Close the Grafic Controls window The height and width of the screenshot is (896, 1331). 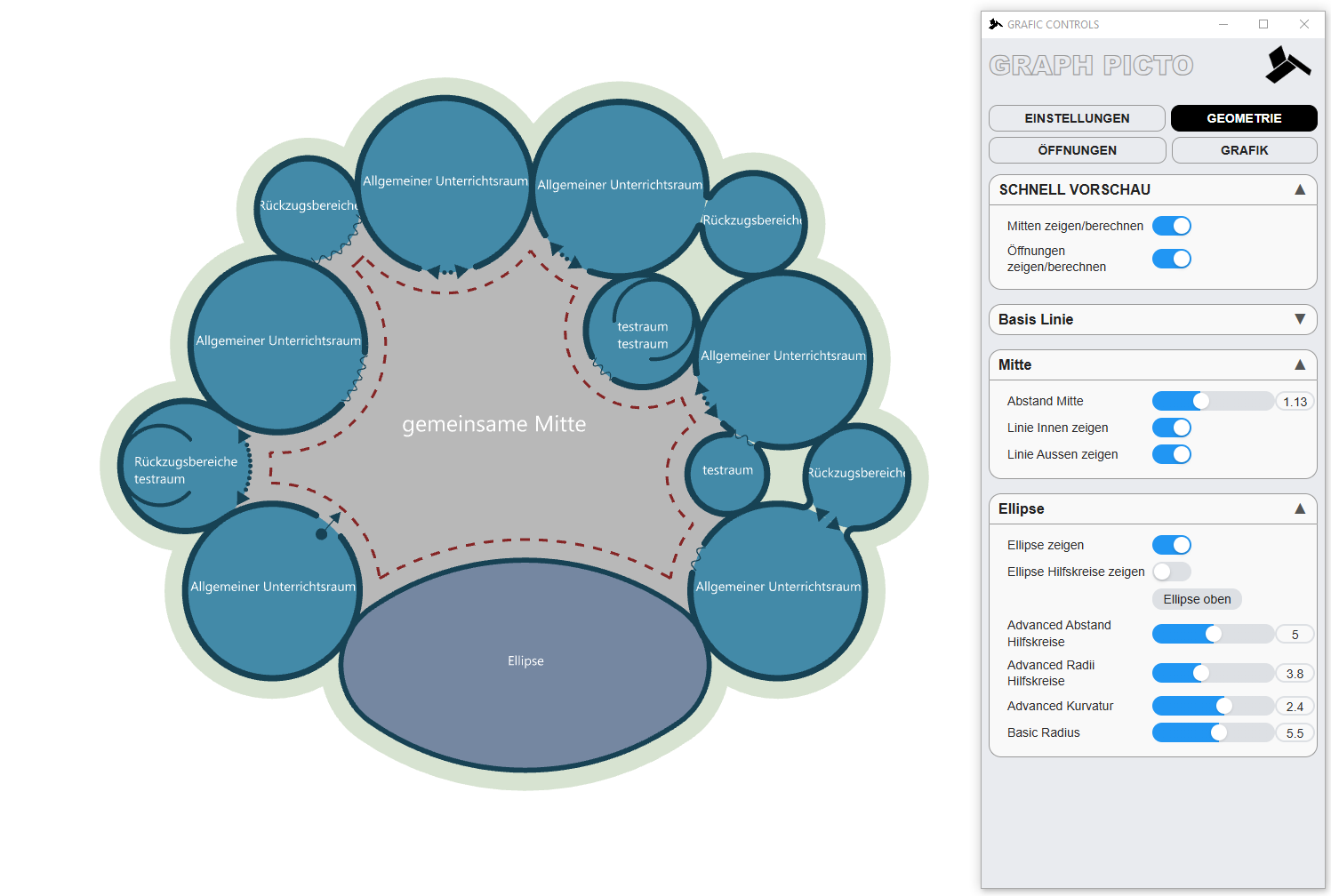pos(1304,24)
